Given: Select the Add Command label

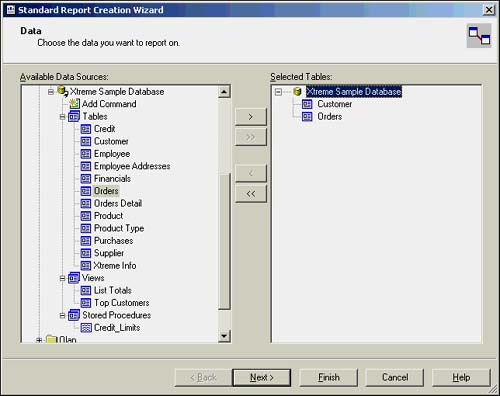Looking at the screenshot, I should pos(109,104).
